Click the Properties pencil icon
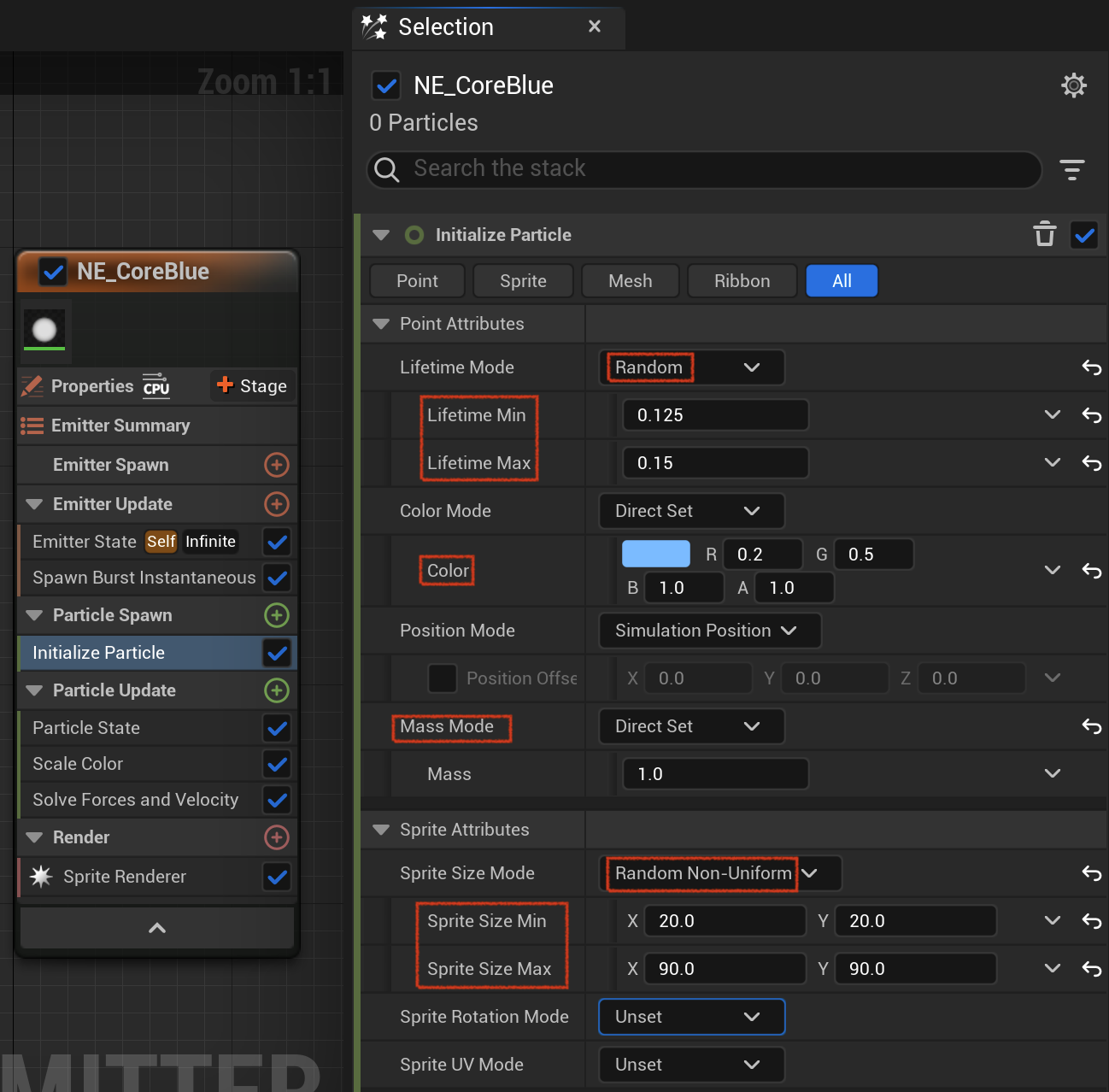 tap(32, 386)
